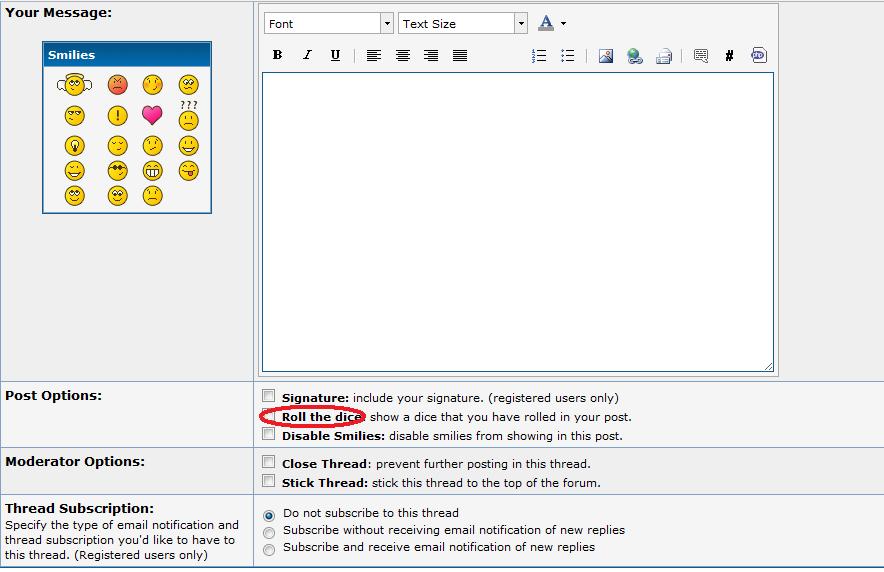Screen dimensions: 884x572
Task: Open the Font dropdown
Action: tap(386, 24)
